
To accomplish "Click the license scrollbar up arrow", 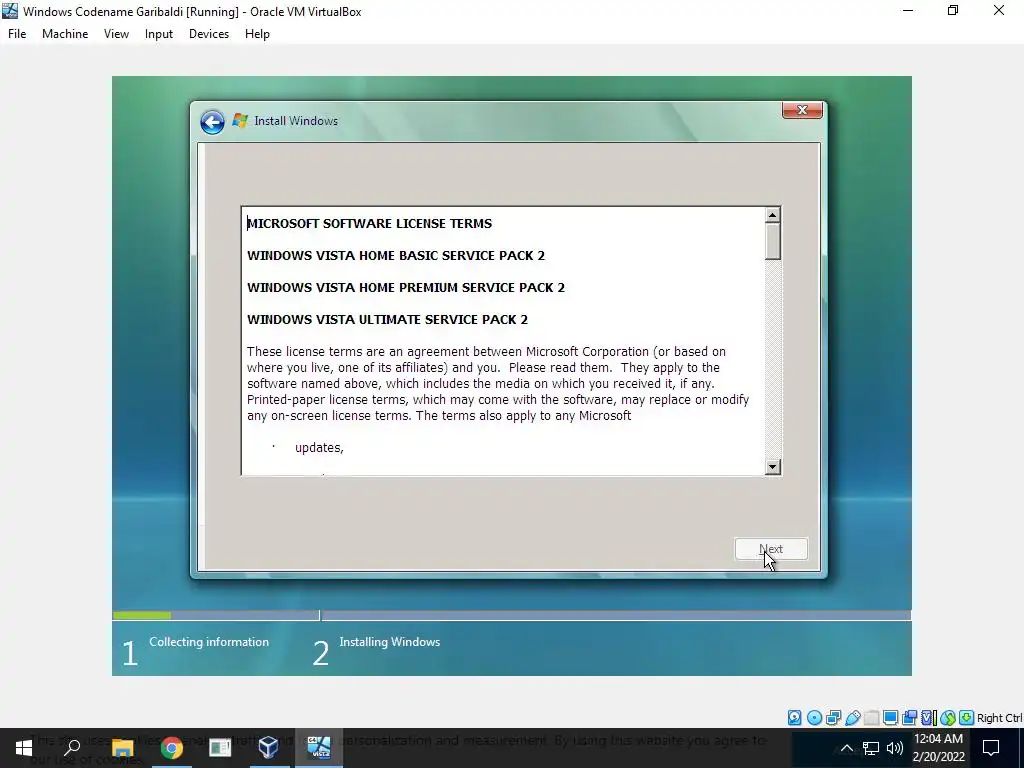I will pos(773,215).
